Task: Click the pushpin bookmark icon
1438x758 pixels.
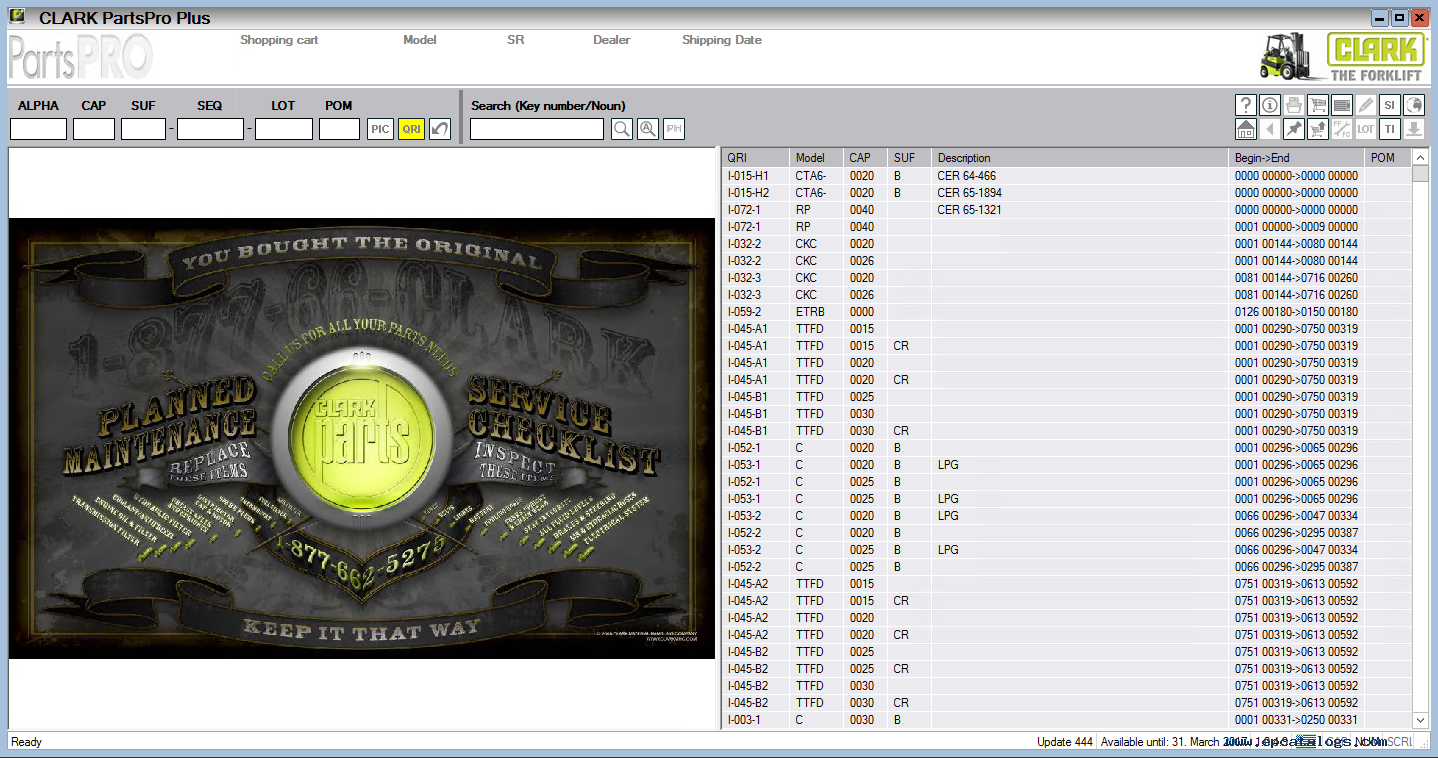Action: coord(1294,129)
